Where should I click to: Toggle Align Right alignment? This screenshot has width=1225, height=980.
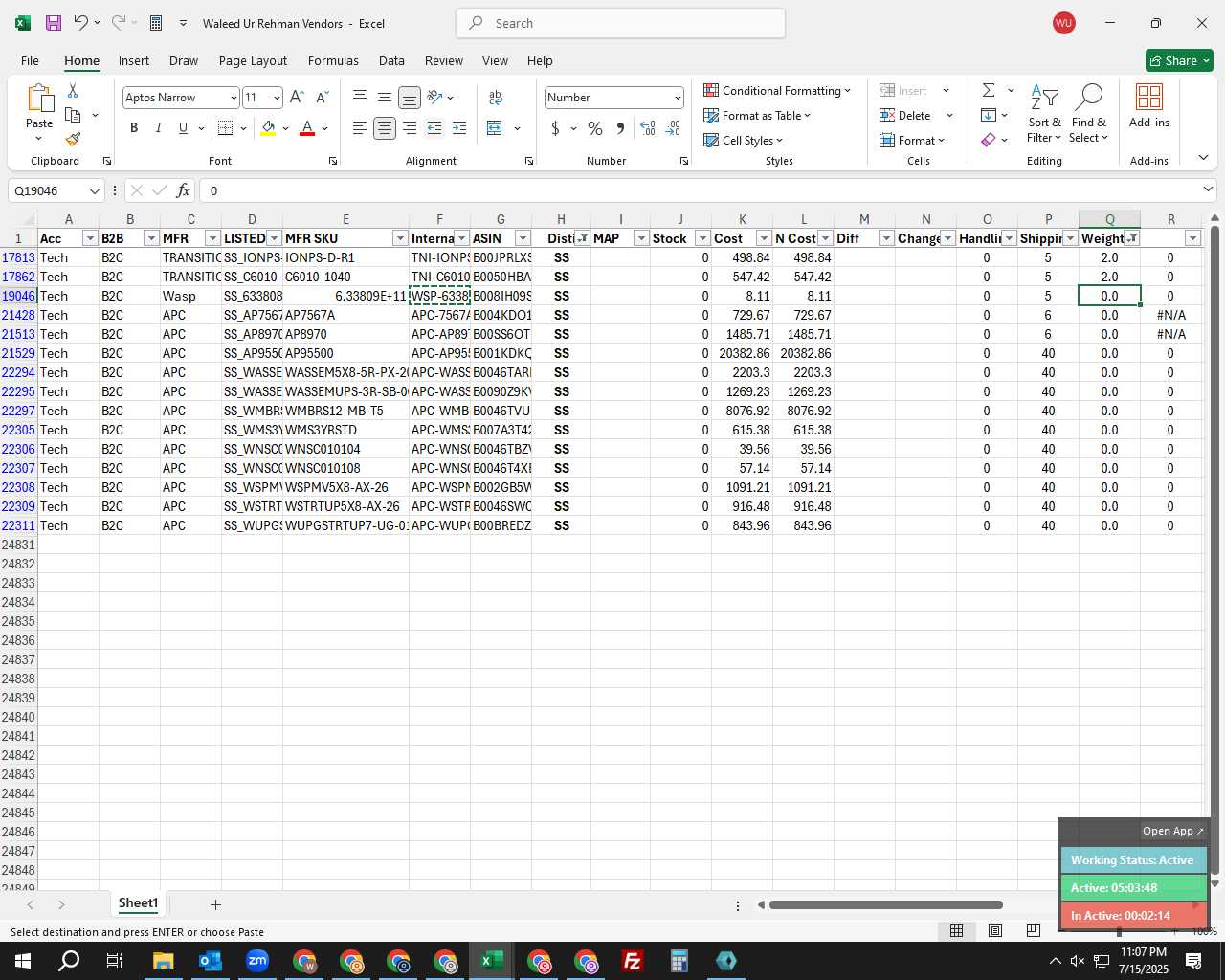(x=410, y=127)
